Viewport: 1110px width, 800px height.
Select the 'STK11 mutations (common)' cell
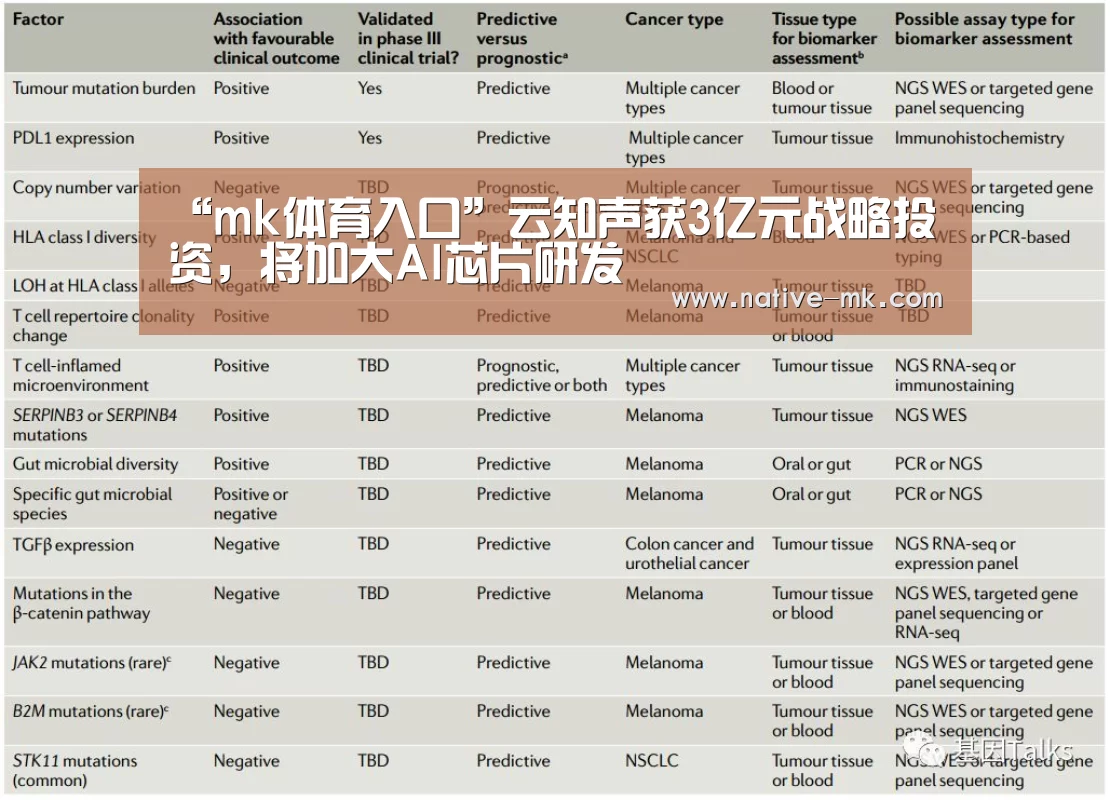pos(74,770)
